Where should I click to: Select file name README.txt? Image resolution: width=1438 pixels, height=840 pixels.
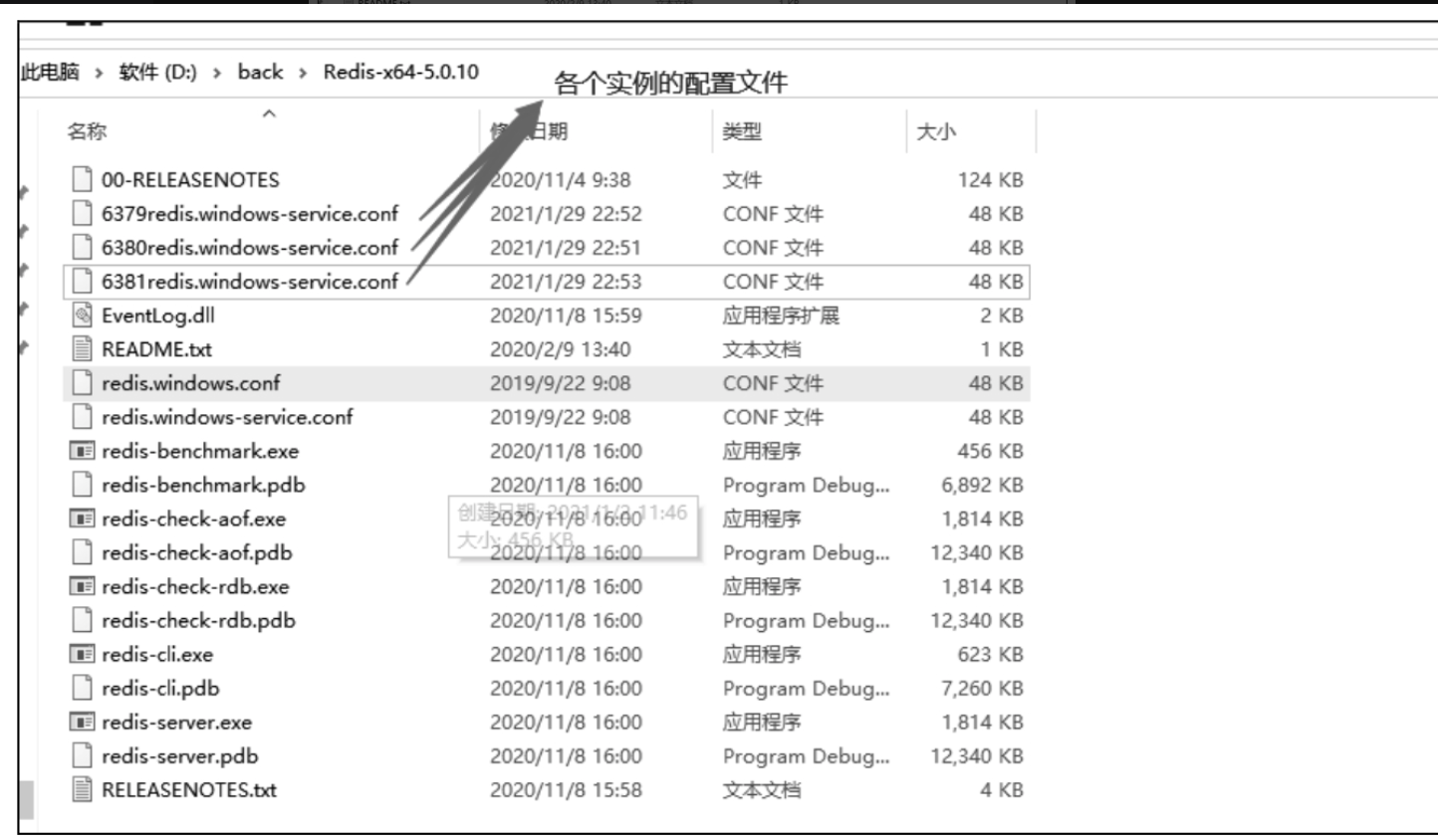click(x=156, y=349)
